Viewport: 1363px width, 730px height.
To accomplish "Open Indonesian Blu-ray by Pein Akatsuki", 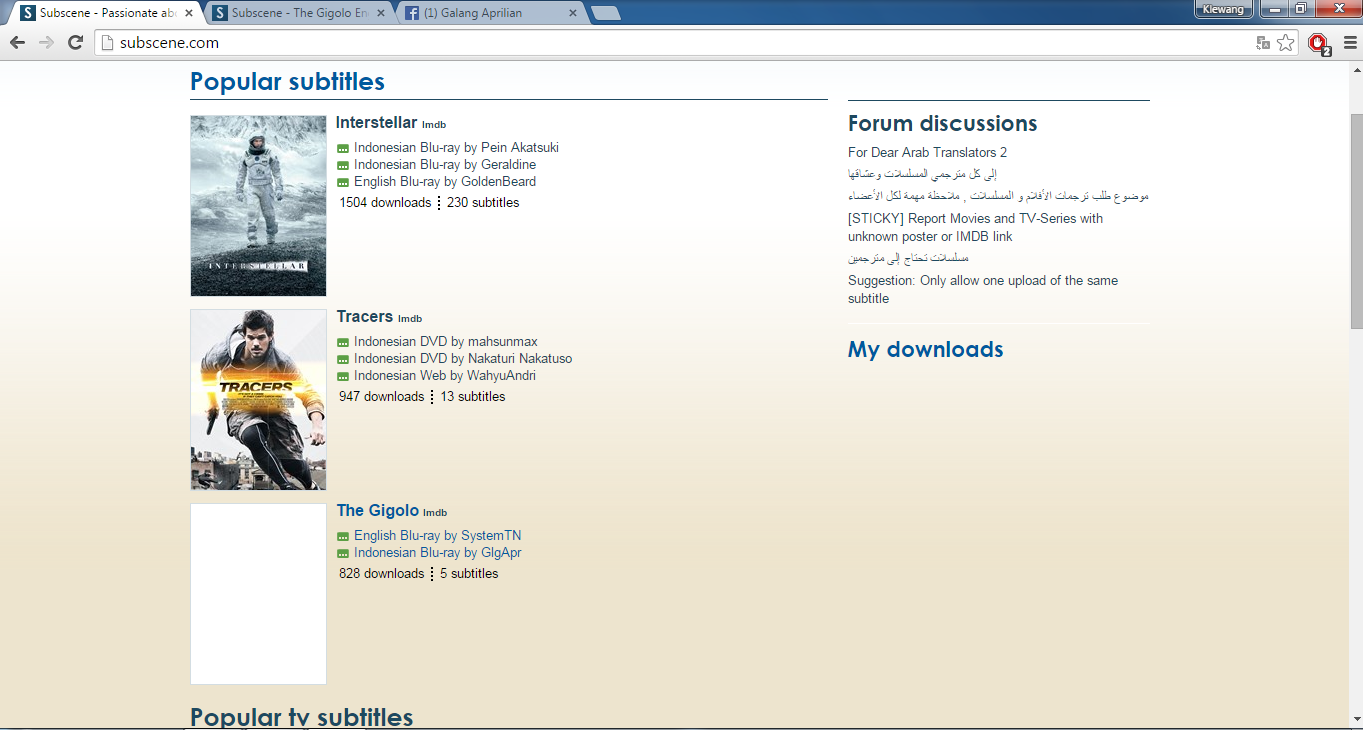I will click(x=456, y=147).
